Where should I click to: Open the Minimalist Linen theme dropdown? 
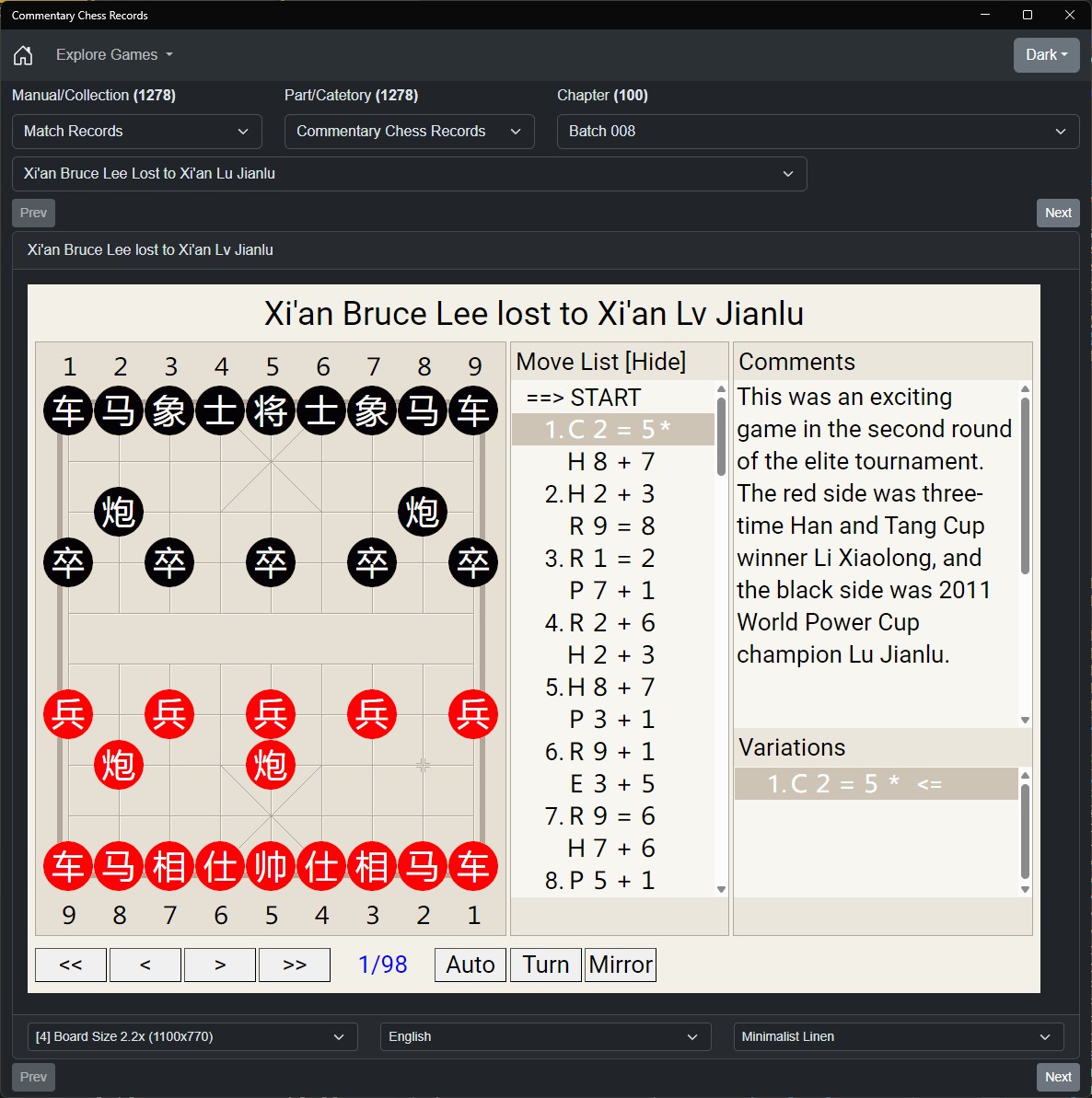point(899,1037)
